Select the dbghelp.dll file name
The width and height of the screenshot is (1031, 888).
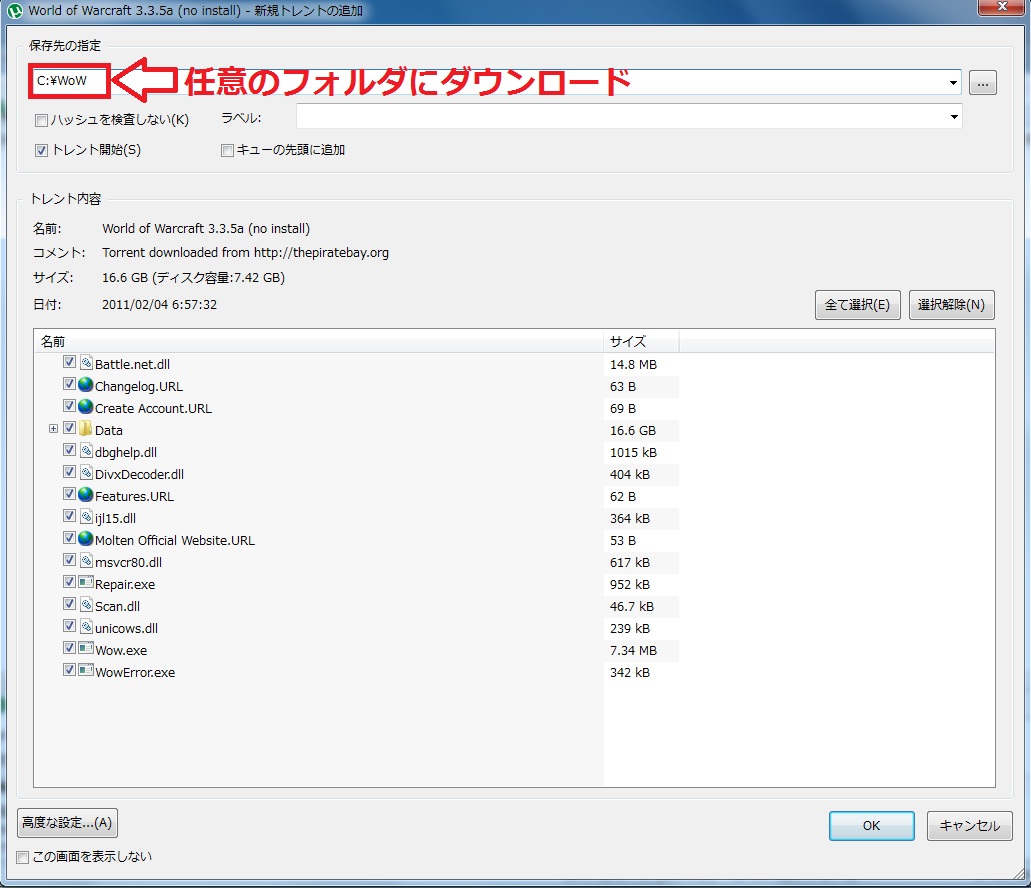point(126,453)
